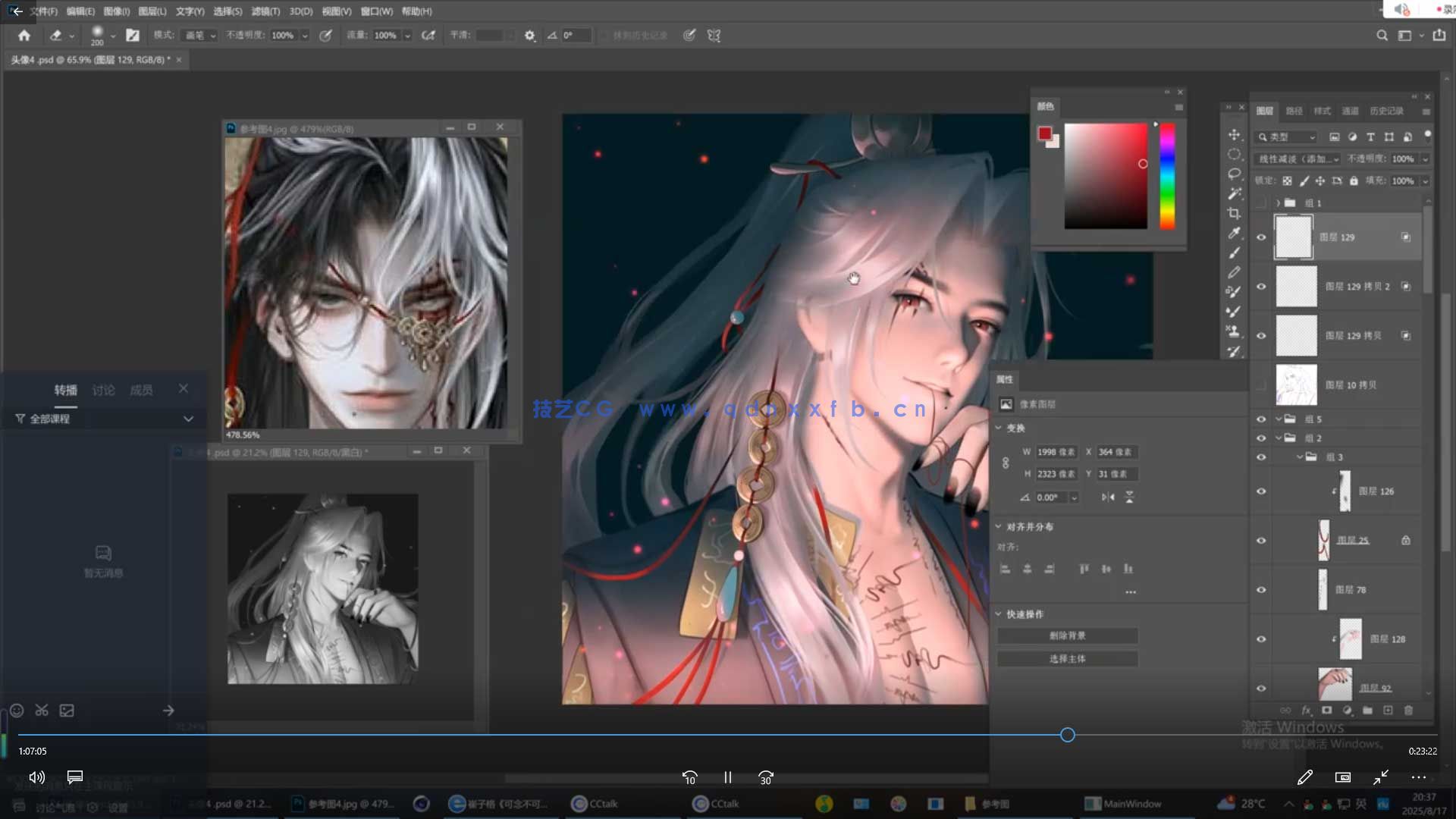1456x819 pixels.
Task: Click the rainbow hue slider strip
Action: click(x=1167, y=176)
